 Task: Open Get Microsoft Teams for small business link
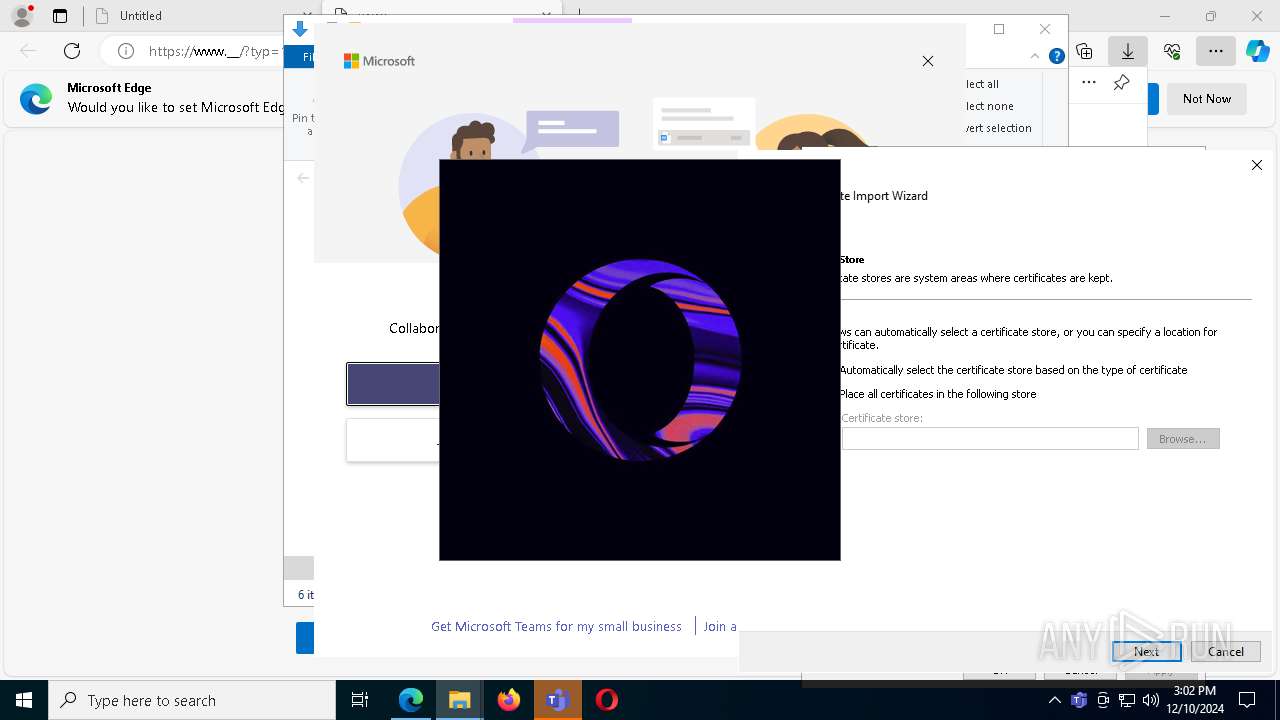pos(556,626)
